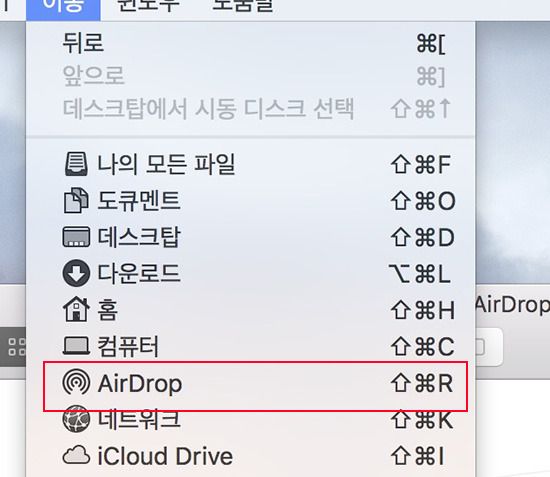Open the 도움말 menu in menu bar
This screenshot has height=477, width=550.
pyautogui.click(x=243, y=6)
